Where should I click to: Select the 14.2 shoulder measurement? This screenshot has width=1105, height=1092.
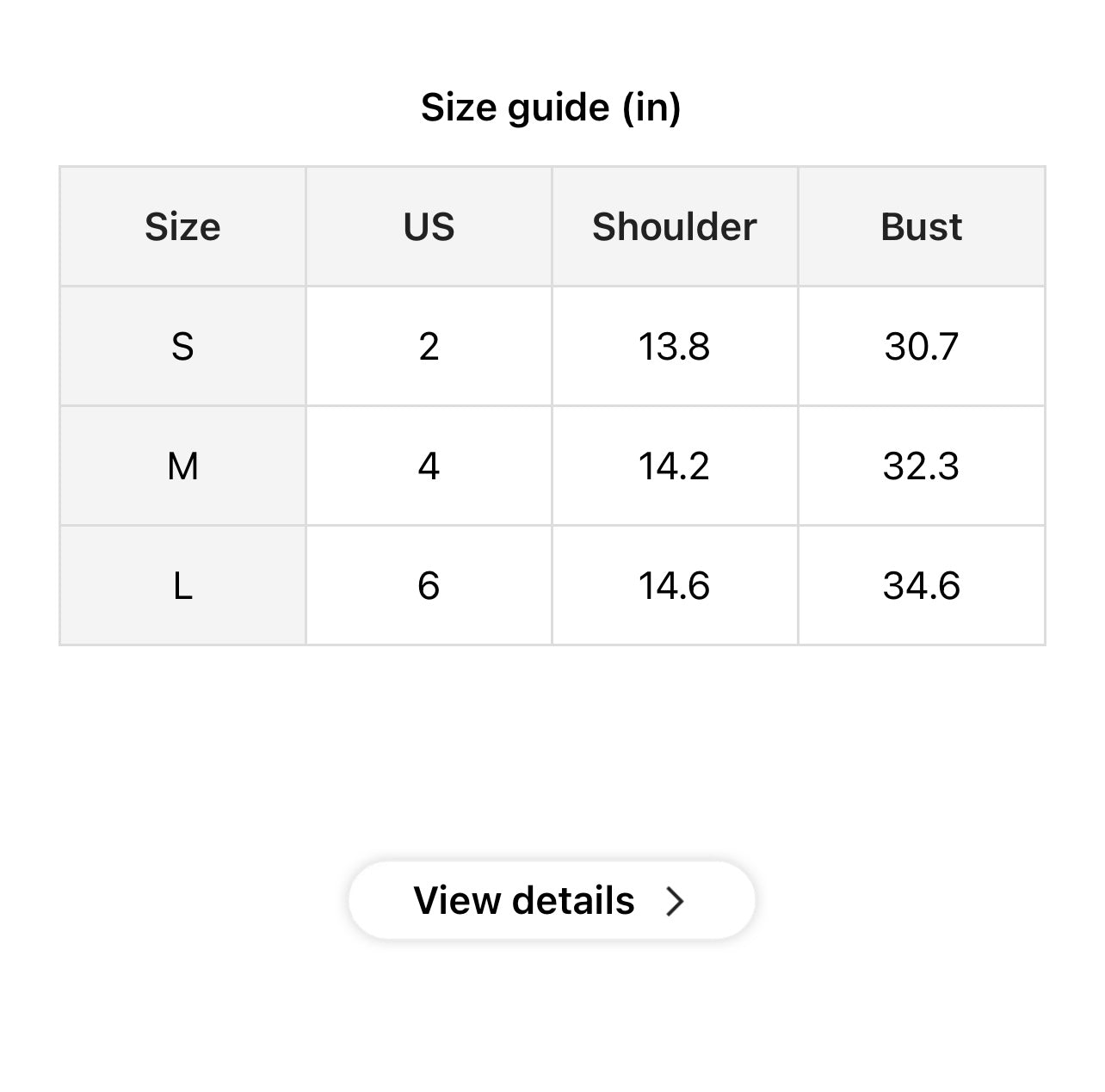[675, 466]
